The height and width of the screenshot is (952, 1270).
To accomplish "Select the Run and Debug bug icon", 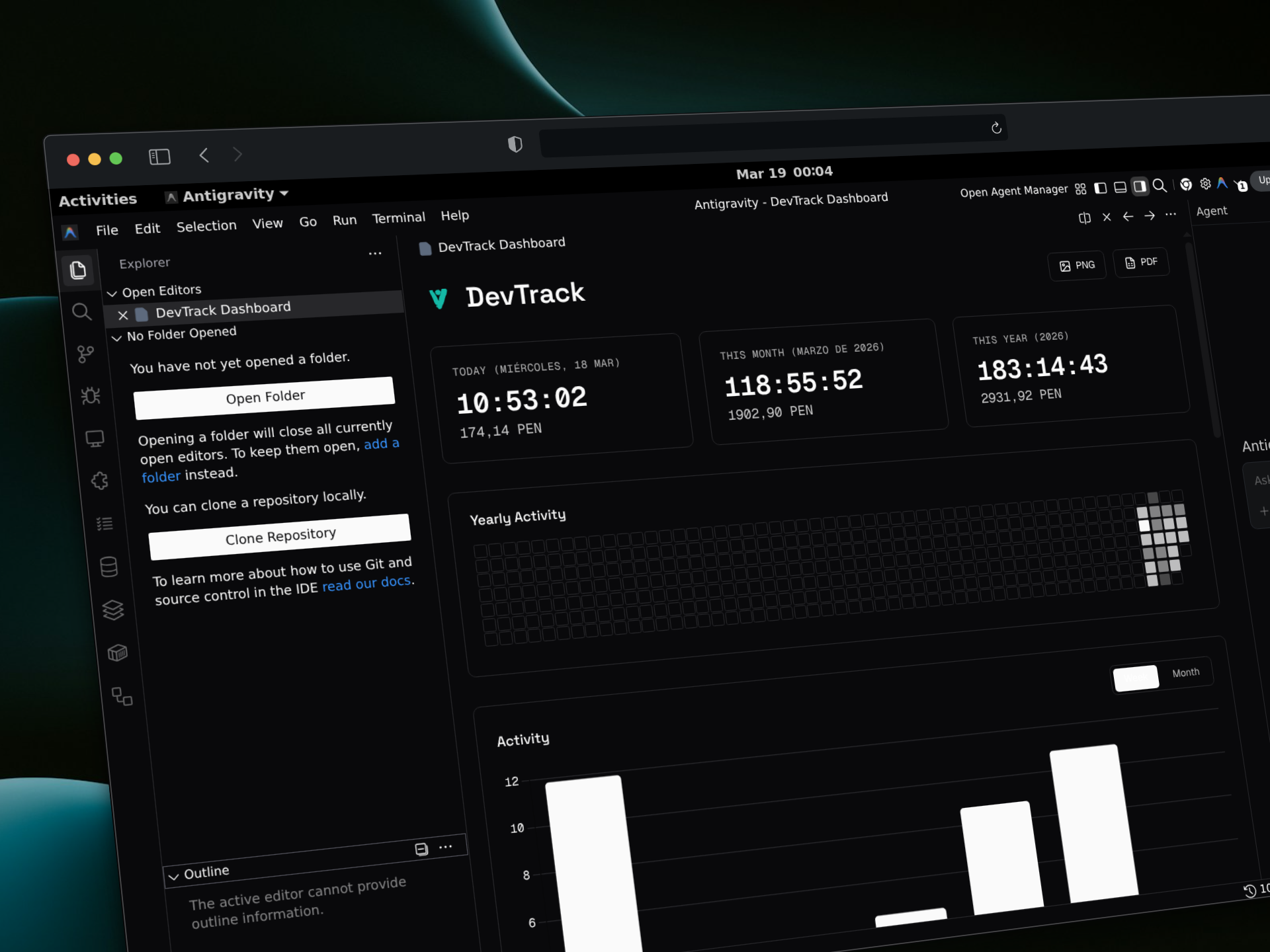I will click(91, 395).
